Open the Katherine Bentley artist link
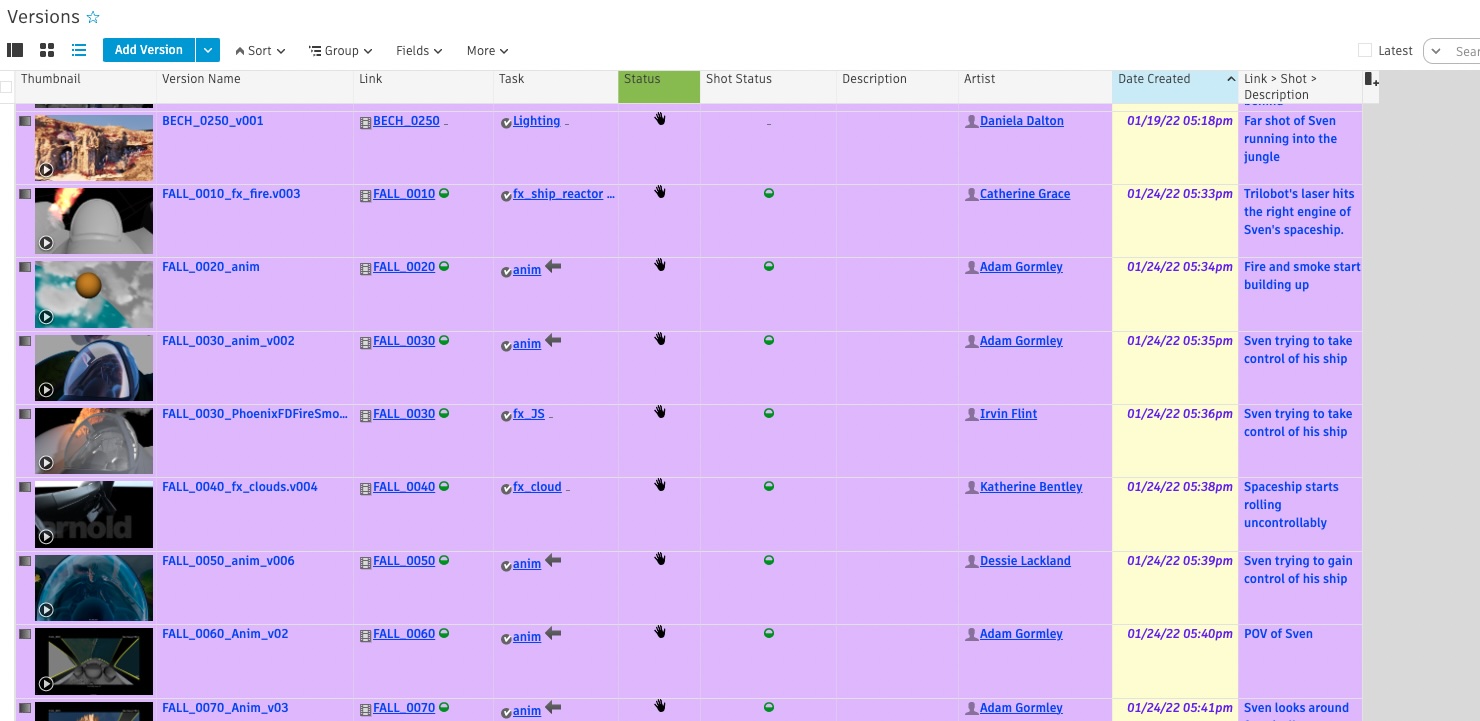1480x721 pixels. (1031, 487)
